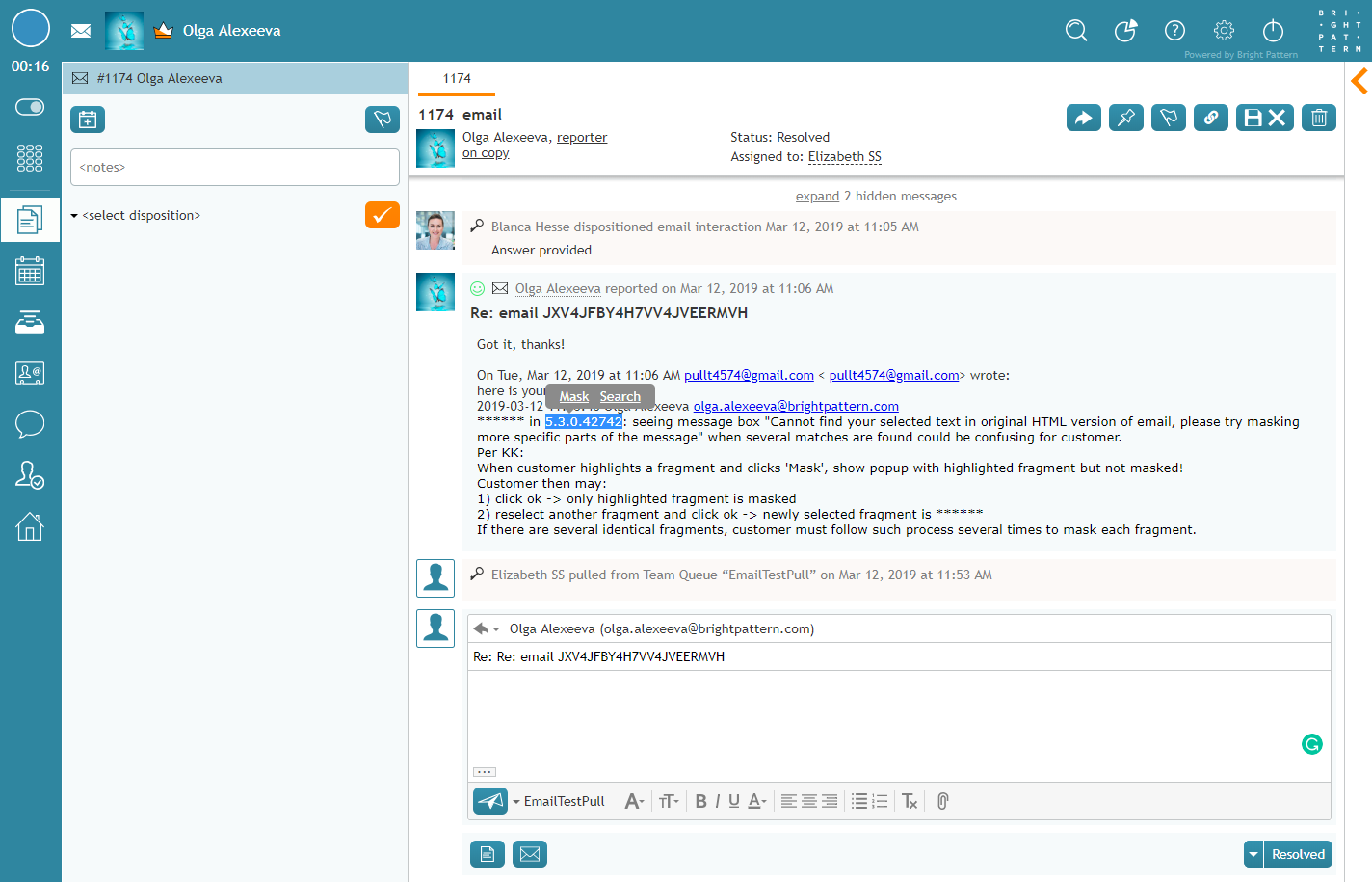This screenshot has height=882, width=1372.
Task: Choose Search in the selection popup
Action: (620, 397)
